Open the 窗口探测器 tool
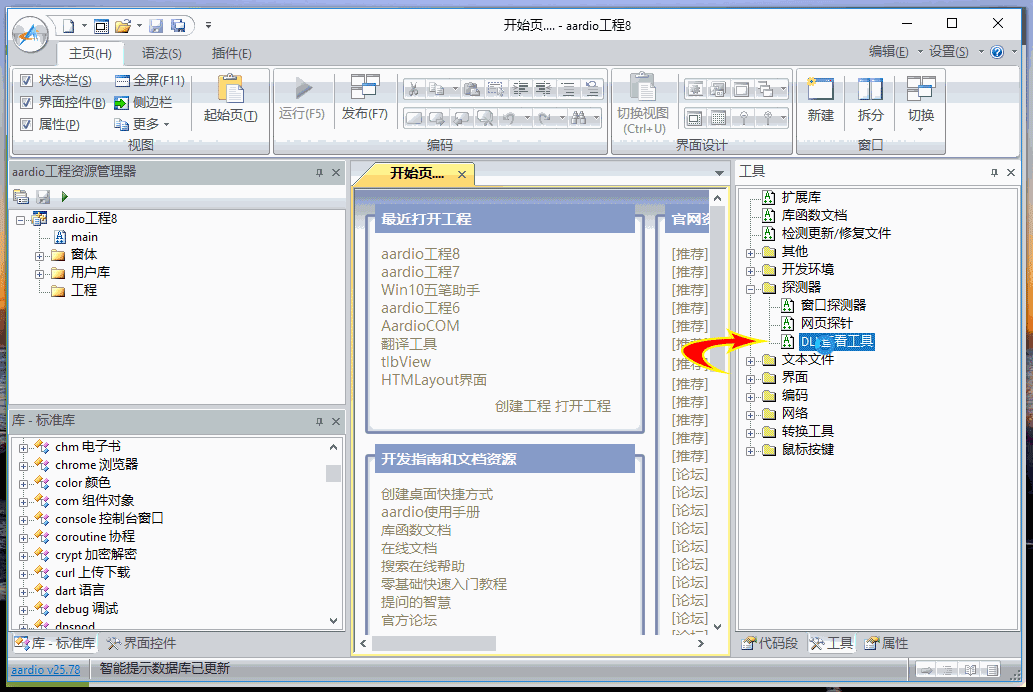The image size is (1033, 692). coord(832,305)
